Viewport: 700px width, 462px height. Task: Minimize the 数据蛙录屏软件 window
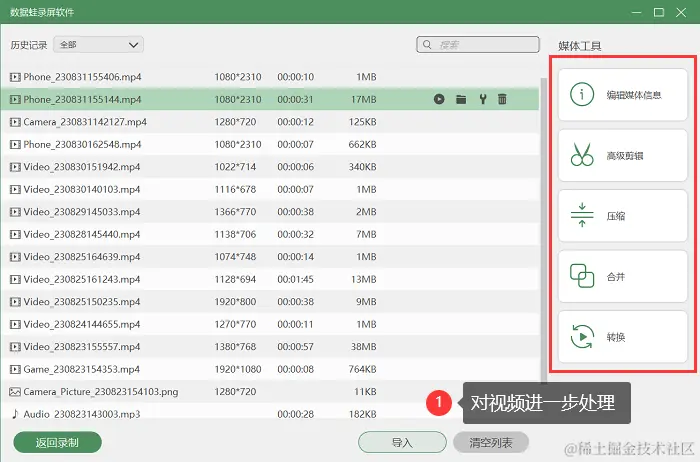pos(637,12)
